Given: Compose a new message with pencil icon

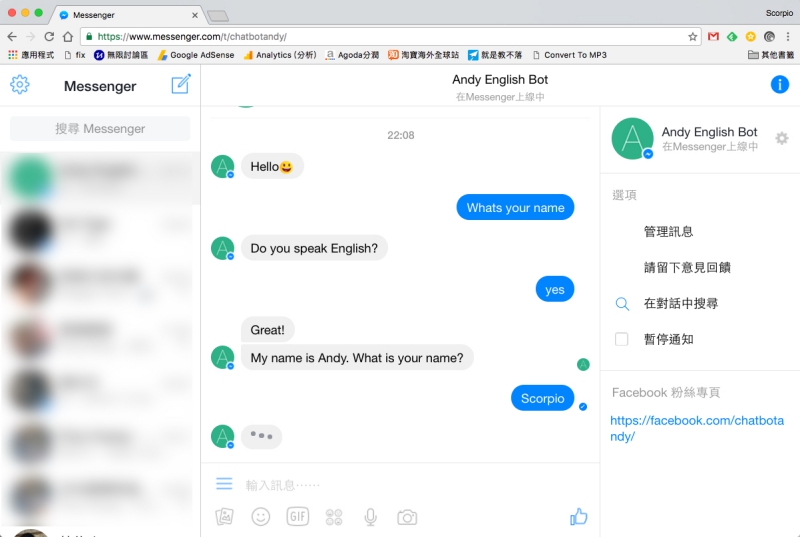Looking at the screenshot, I should [181, 84].
